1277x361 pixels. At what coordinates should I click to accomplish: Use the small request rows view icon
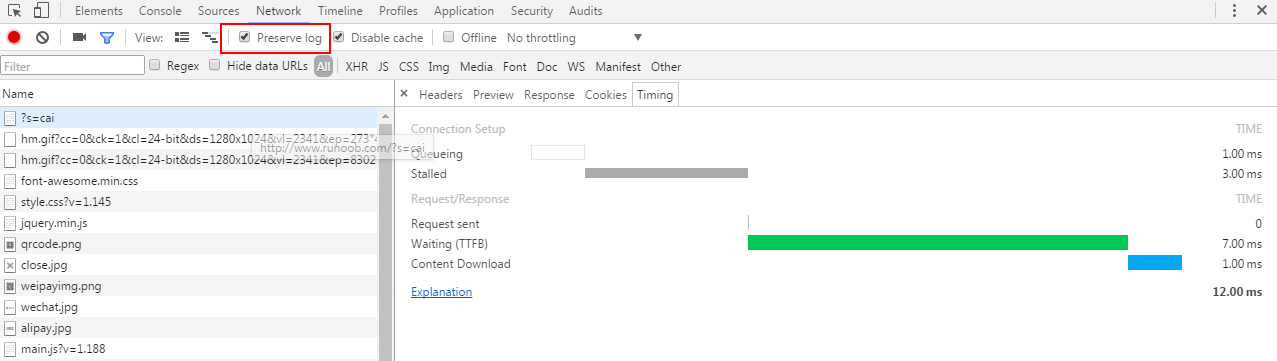pyautogui.click(x=209, y=37)
